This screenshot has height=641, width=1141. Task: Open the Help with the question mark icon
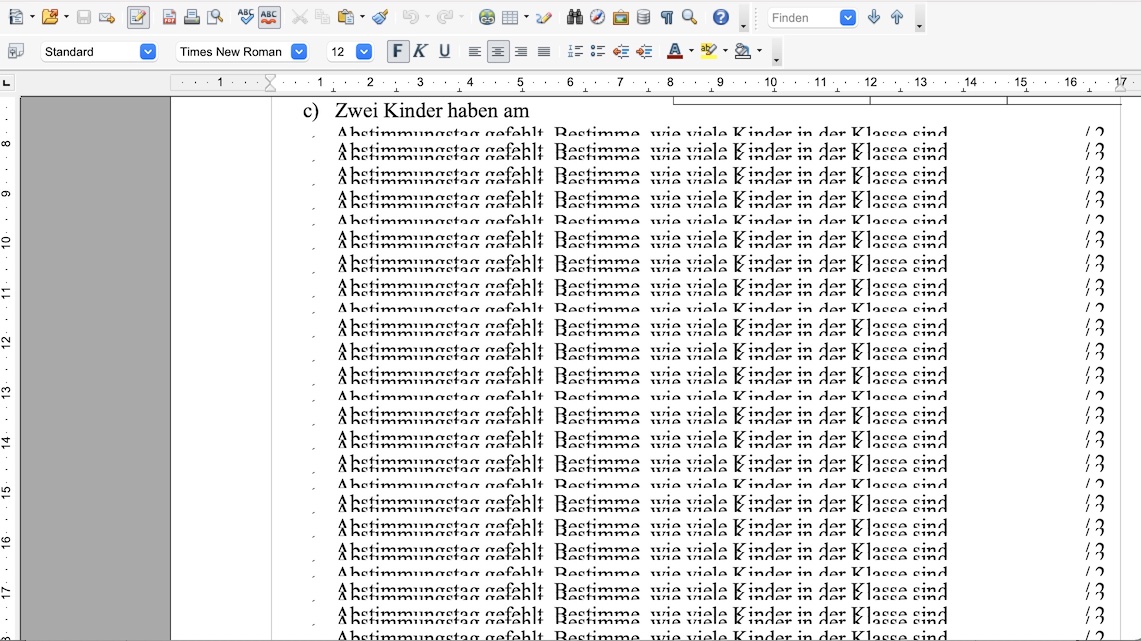(x=720, y=17)
